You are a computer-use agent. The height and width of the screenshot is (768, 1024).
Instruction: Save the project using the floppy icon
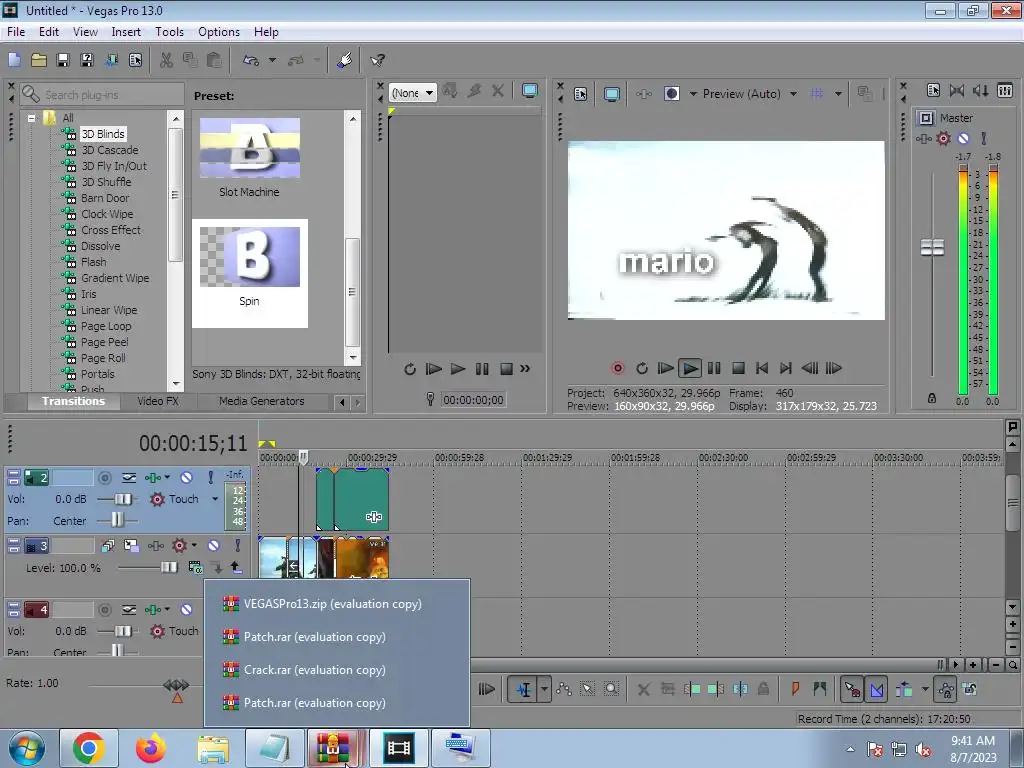click(x=63, y=60)
